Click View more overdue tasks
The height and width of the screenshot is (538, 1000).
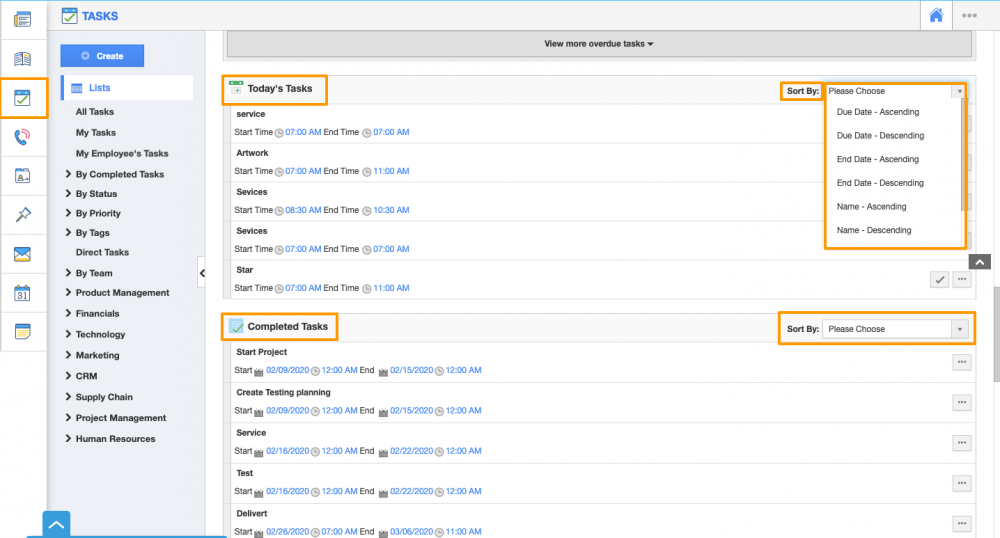pyautogui.click(x=598, y=44)
